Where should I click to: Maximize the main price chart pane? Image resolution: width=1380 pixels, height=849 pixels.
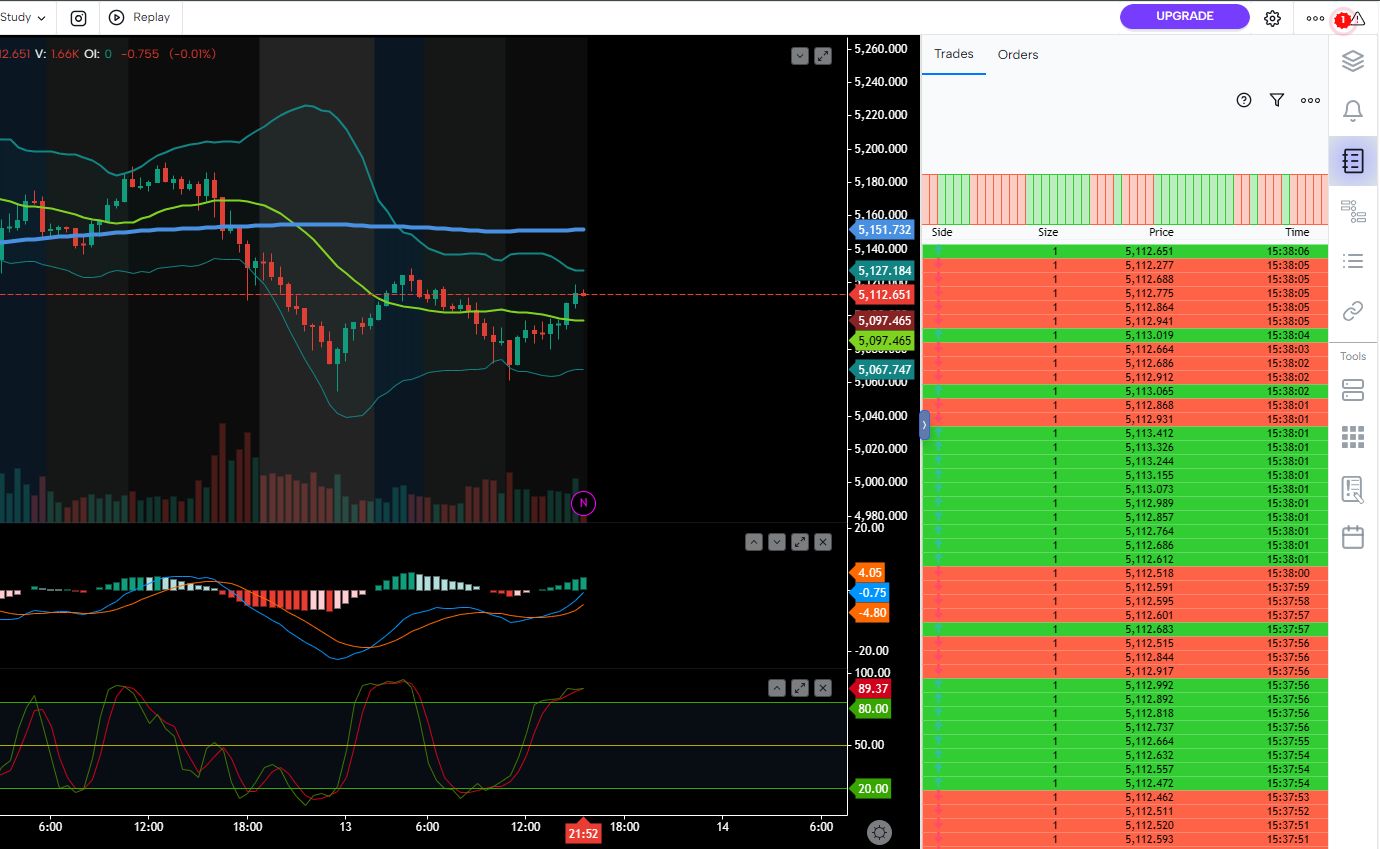coord(823,56)
